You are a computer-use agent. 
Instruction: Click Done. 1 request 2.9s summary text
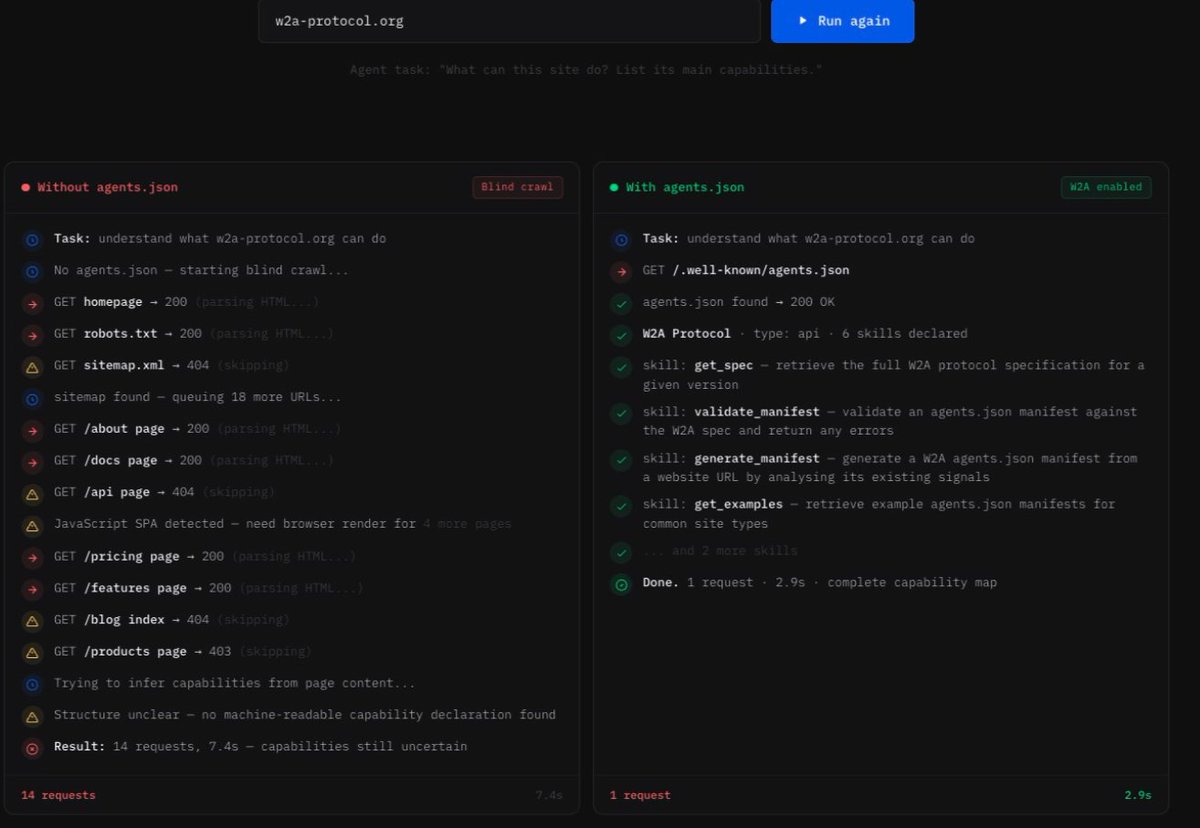(820, 582)
